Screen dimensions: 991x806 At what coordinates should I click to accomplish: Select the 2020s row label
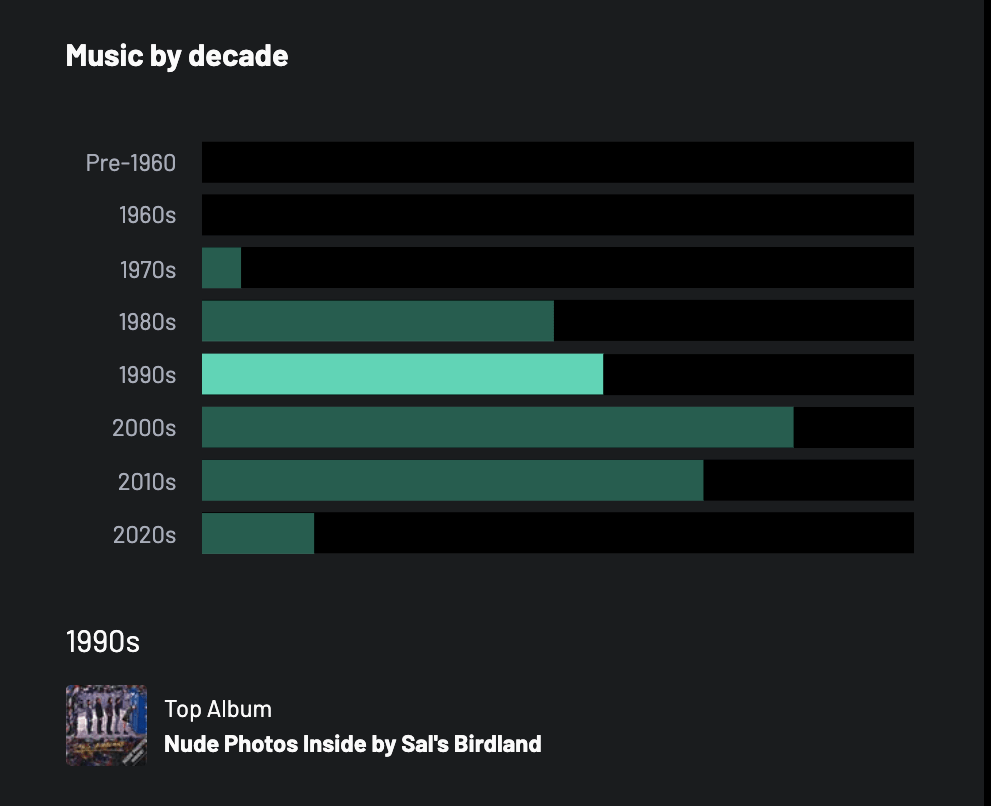click(144, 534)
